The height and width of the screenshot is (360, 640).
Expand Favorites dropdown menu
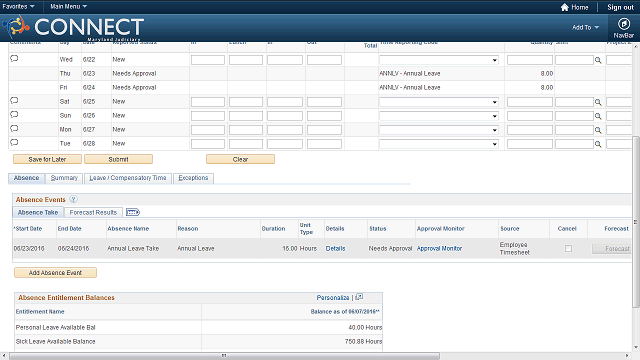[x=18, y=7]
